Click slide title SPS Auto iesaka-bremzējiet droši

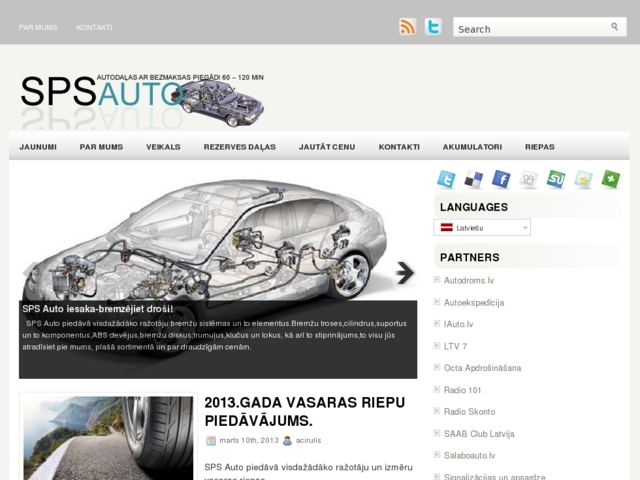(x=98, y=309)
